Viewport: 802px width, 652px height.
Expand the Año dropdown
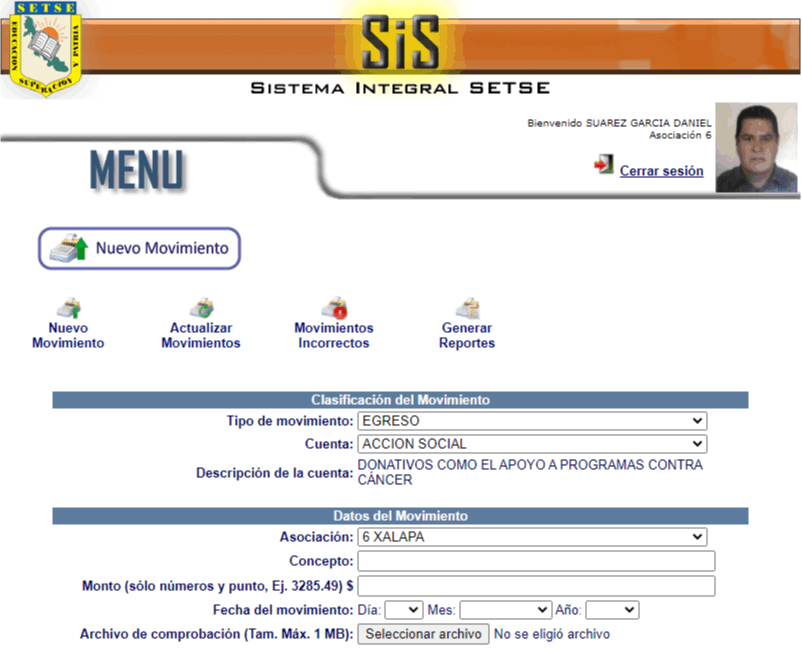612,609
